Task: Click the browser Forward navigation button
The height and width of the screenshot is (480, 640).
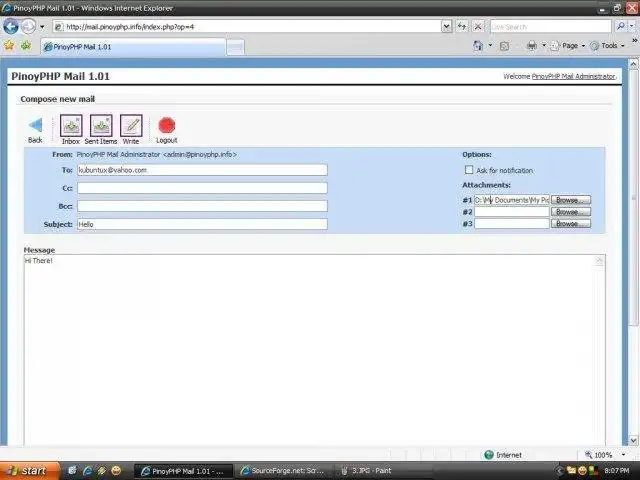Action: tap(28, 27)
